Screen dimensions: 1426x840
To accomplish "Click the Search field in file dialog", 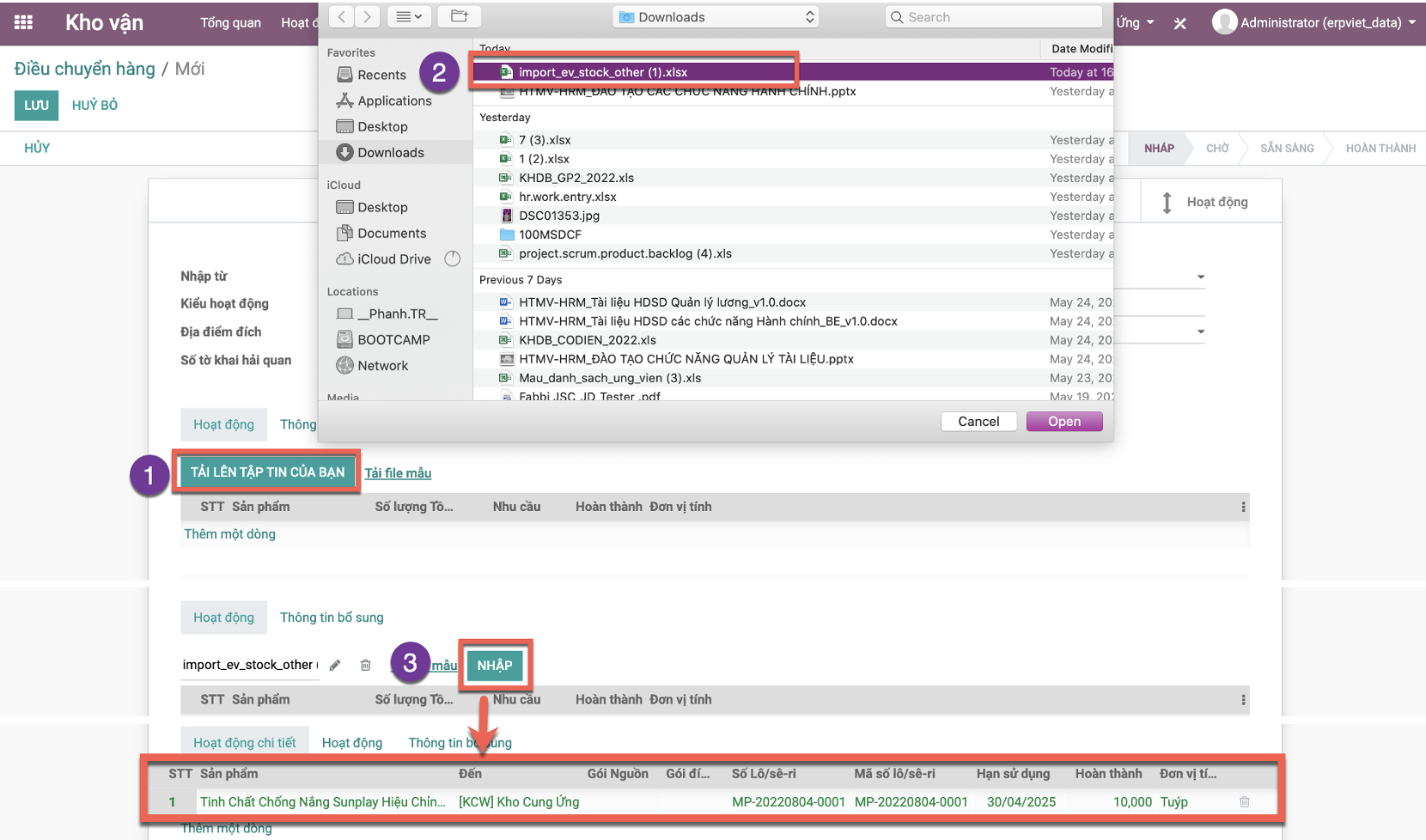I will pos(993,17).
